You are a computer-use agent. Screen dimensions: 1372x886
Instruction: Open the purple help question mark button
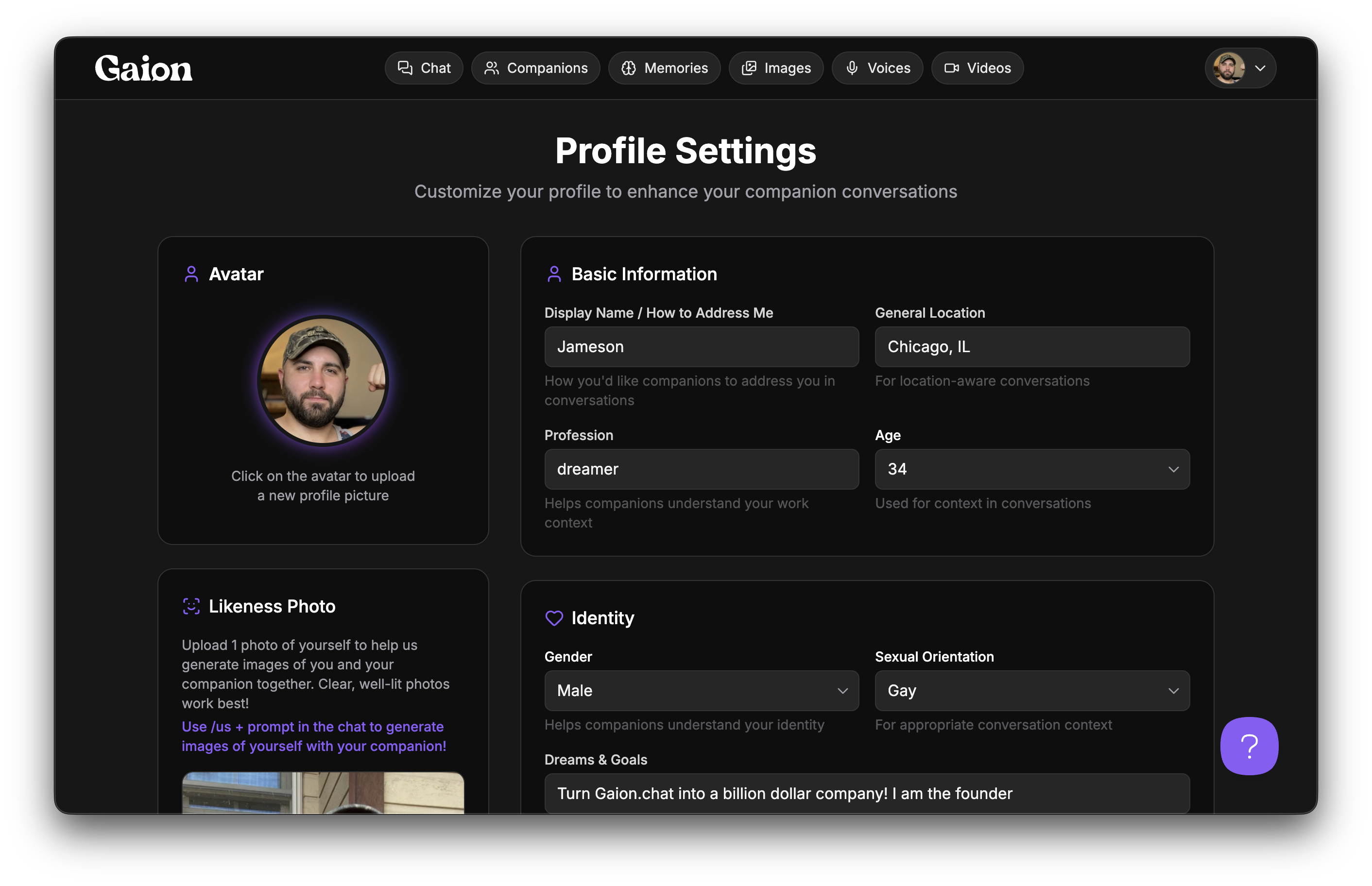pyautogui.click(x=1249, y=746)
